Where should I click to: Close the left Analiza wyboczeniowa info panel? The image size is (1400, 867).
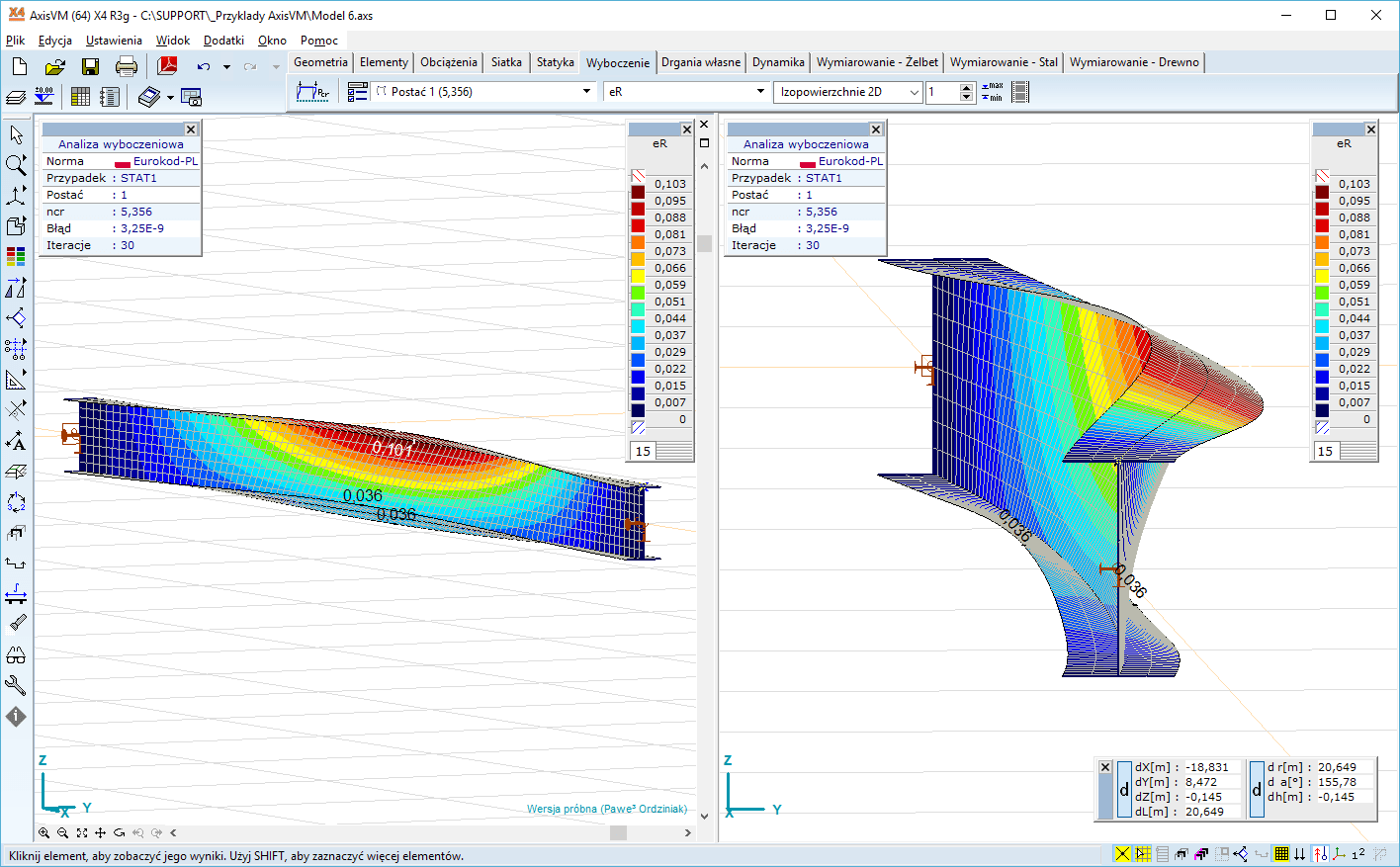coord(191,130)
